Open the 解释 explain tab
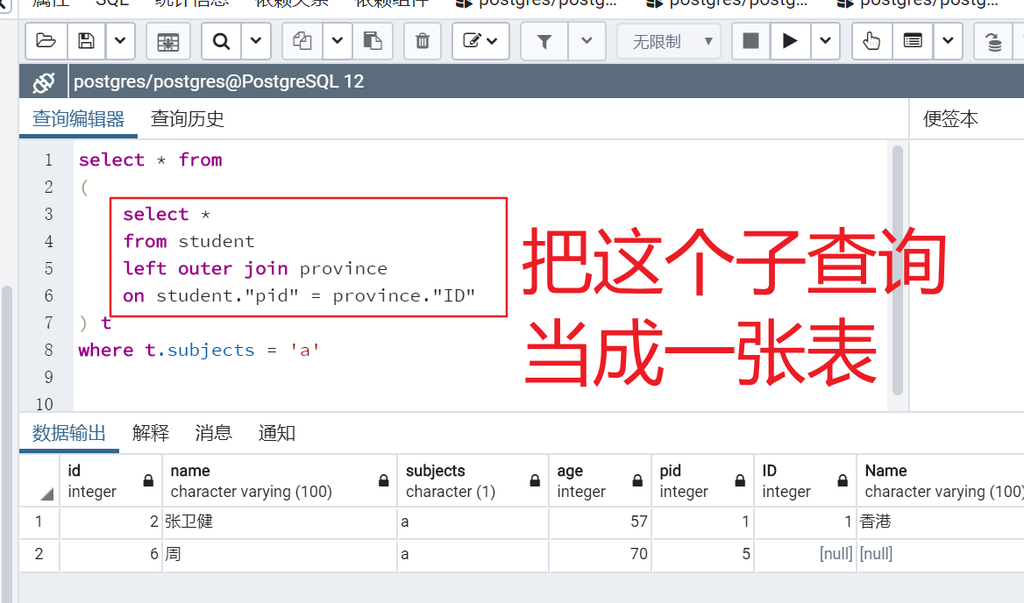Screen dimensions: 1024x603 pos(150,432)
